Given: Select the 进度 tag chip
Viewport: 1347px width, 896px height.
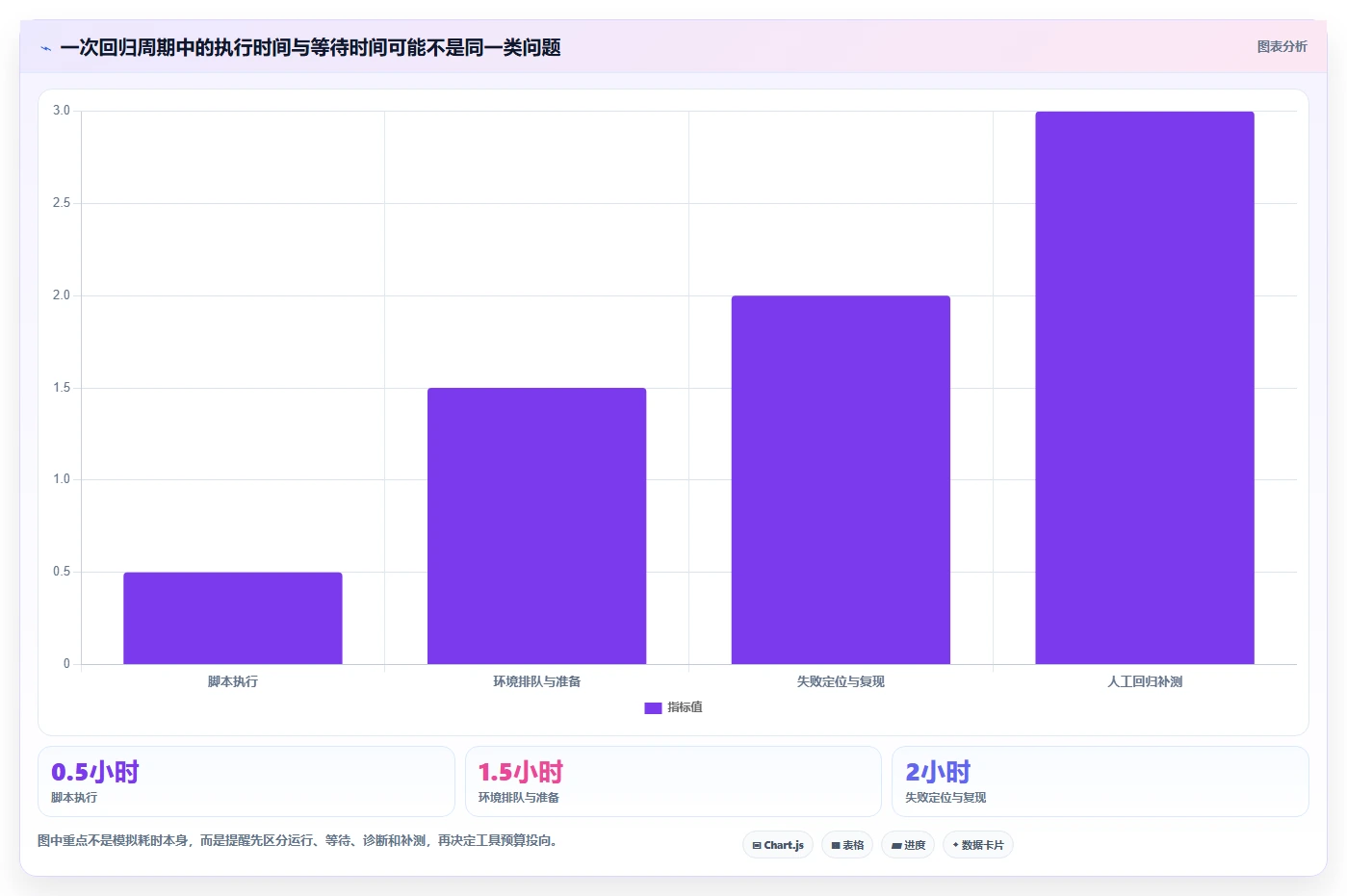Looking at the screenshot, I should (908, 845).
